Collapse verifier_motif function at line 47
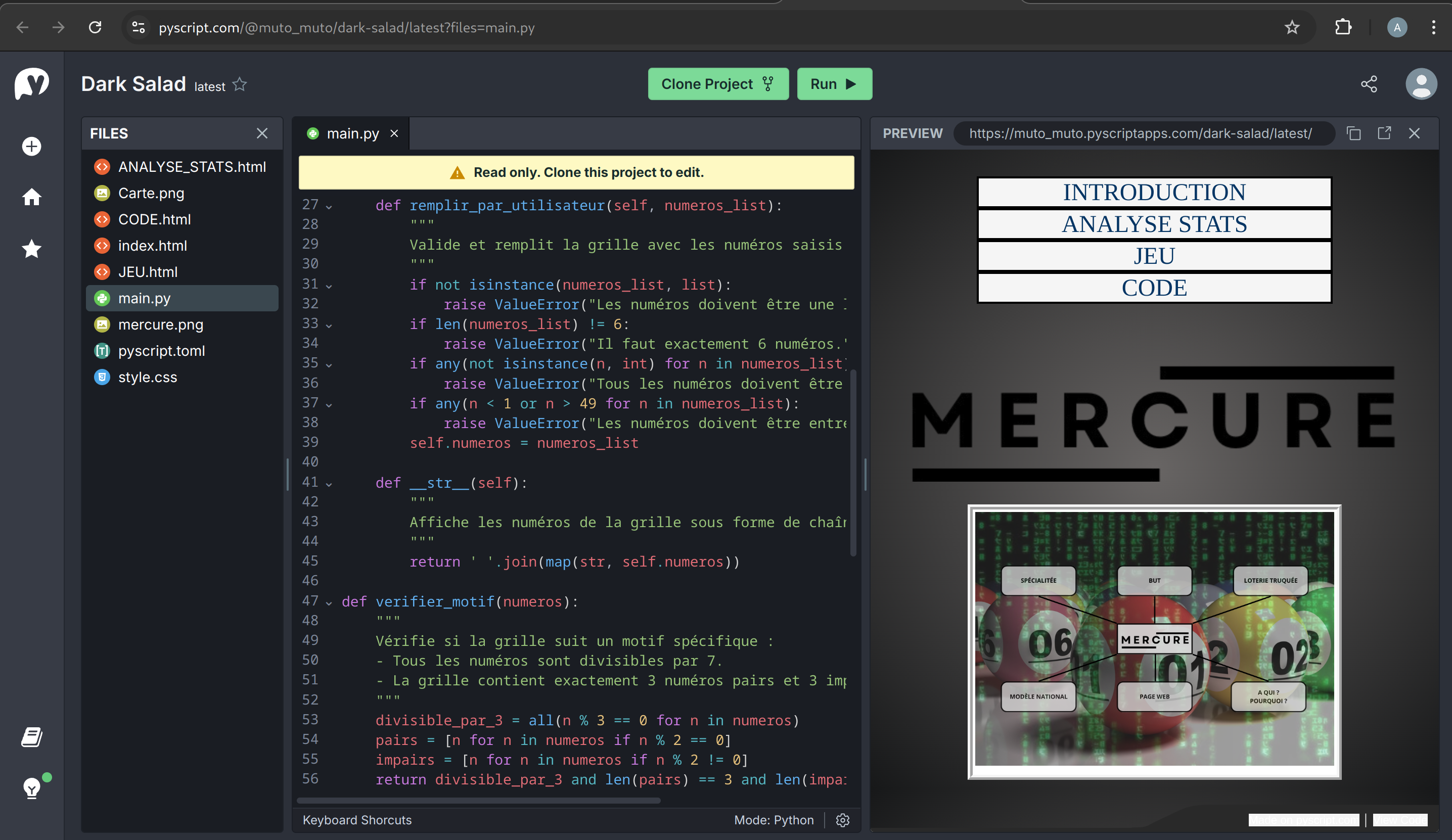Image resolution: width=1452 pixels, height=840 pixels. coord(329,602)
